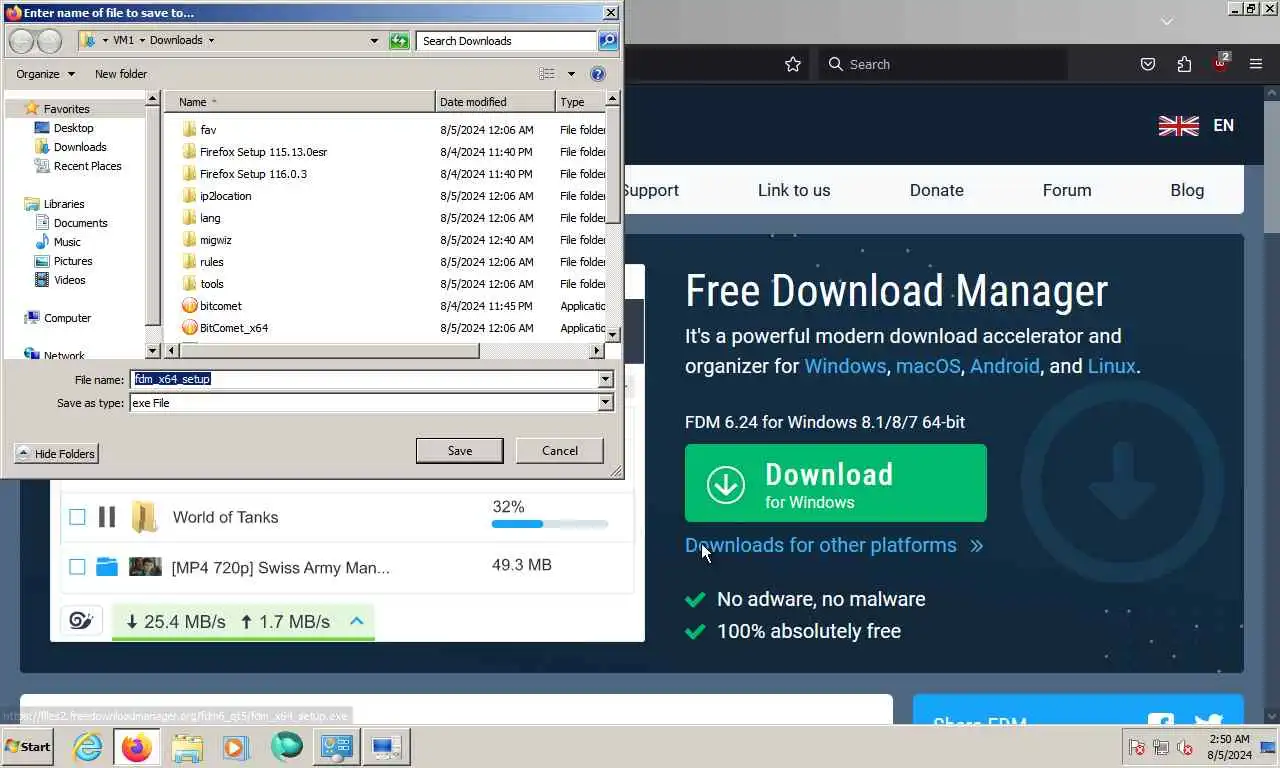Open the Organize dropdown menu
The height and width of the screenshot is (768, 1280).
pyautogui.click(x=46, y=74)
